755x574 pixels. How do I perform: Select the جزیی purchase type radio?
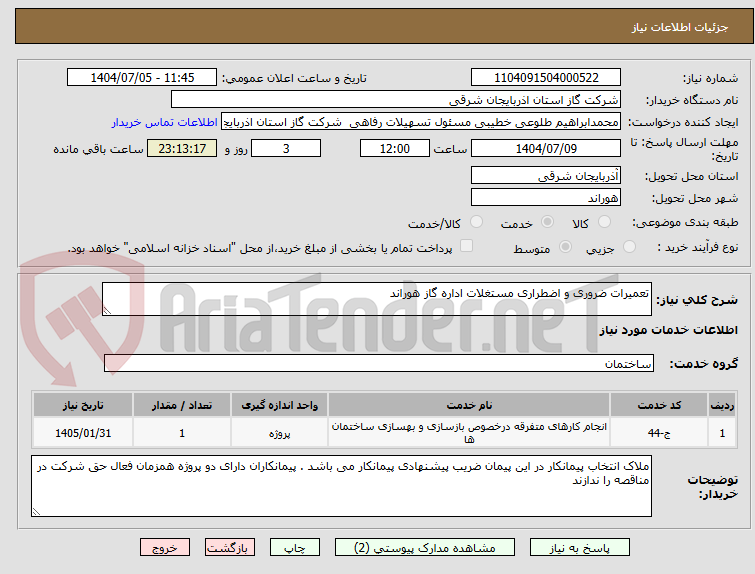629,247
